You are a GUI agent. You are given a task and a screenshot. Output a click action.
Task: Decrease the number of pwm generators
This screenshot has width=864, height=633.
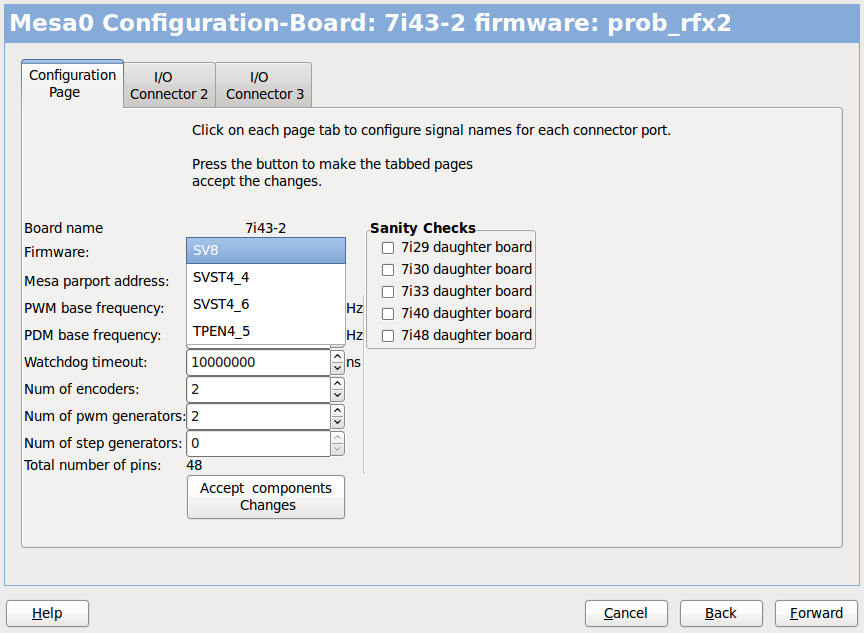(337, 422)
